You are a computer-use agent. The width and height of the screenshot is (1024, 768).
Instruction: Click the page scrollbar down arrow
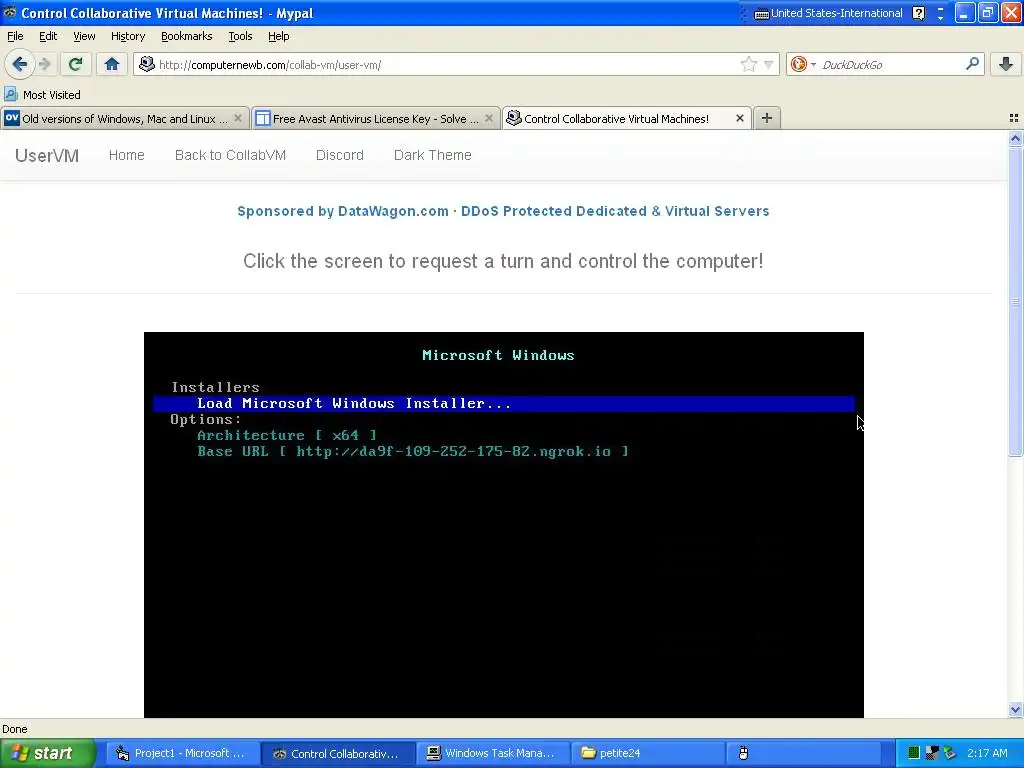[x=1016, y=709]
